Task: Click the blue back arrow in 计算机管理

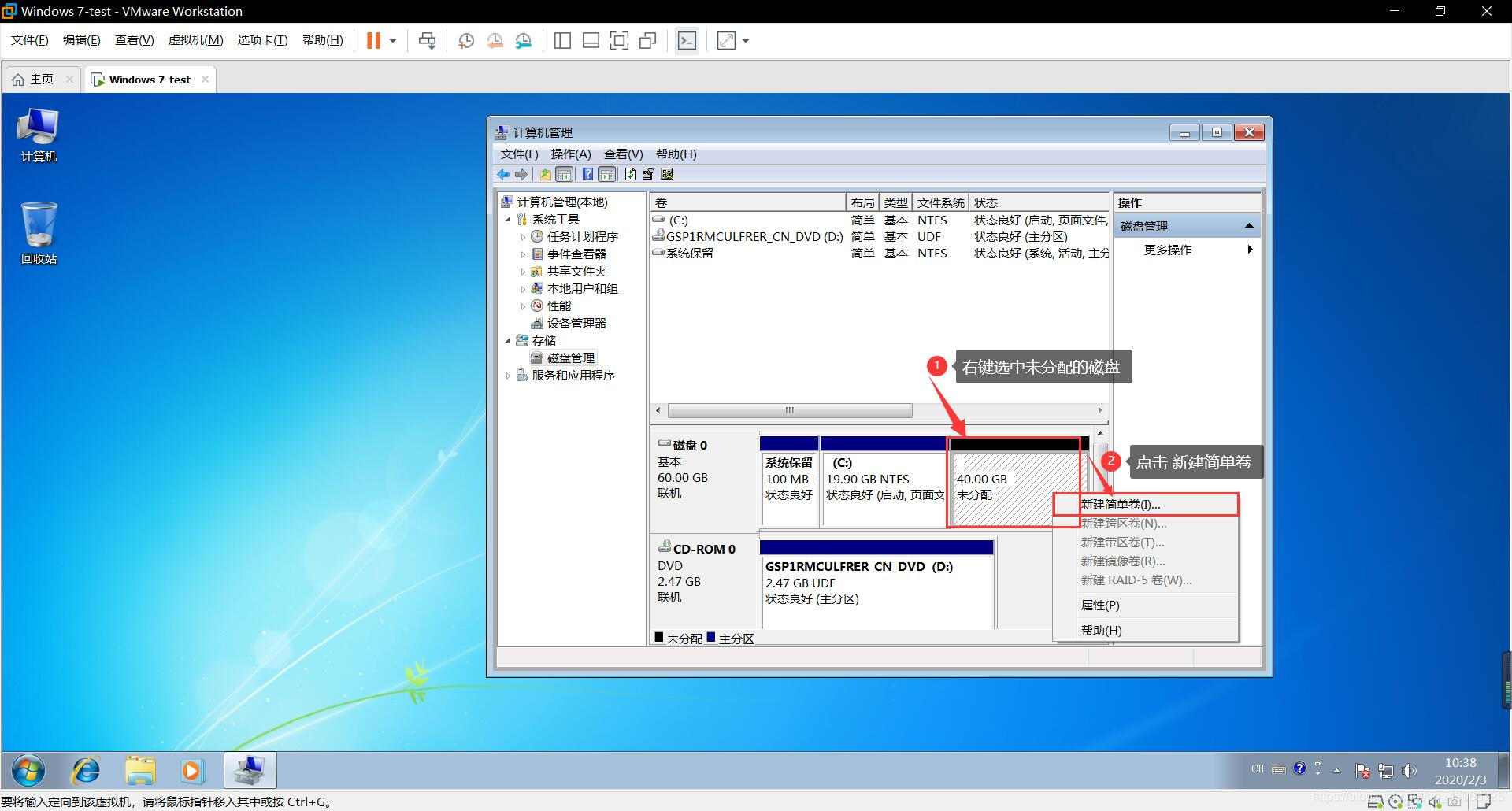Action: pyautogui.click(x=504, y=174)
